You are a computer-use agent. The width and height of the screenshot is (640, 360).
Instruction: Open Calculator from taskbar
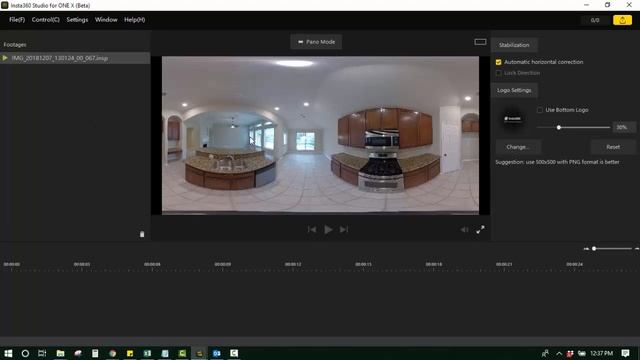95,353
